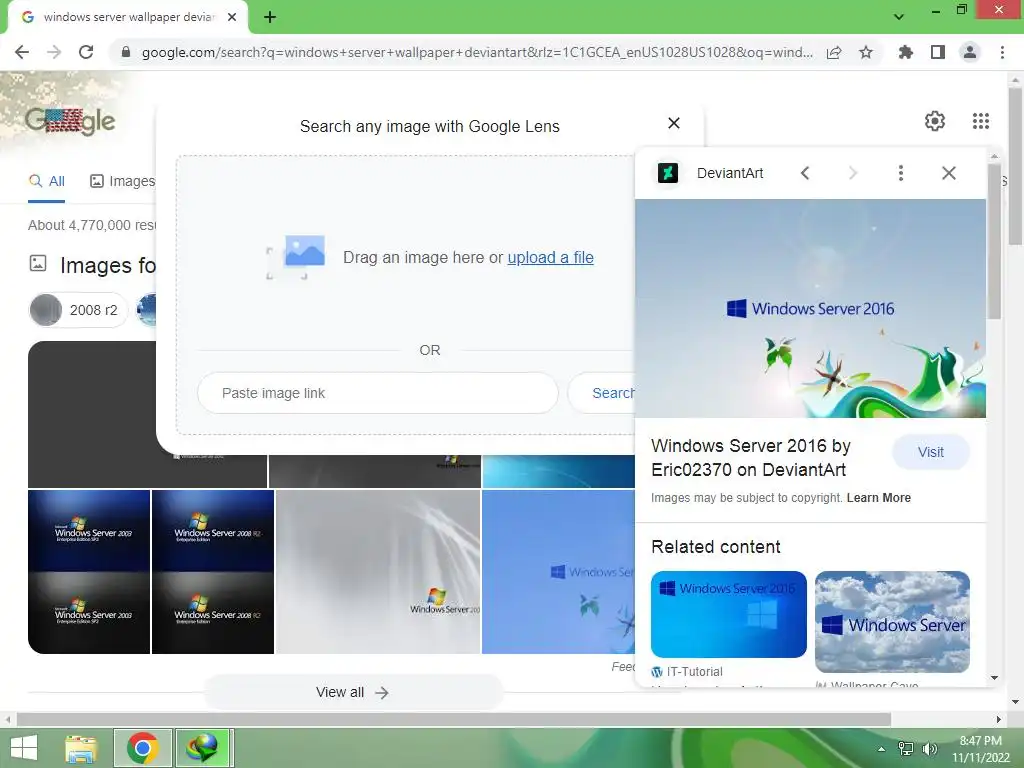Image resolution: width=1024 pixels, height=768 pixels.
Task: Click the Paste image link field
Action: pos(377,393)
